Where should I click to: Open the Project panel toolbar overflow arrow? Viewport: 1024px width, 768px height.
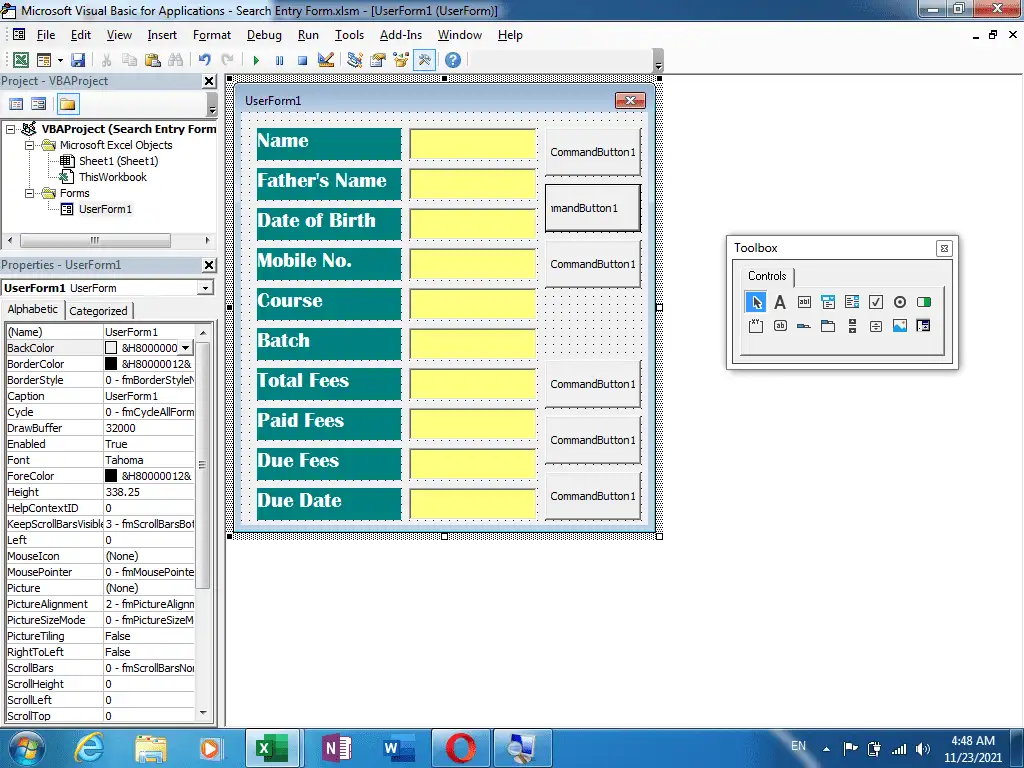pyautogui.click(x=212, y=104)
